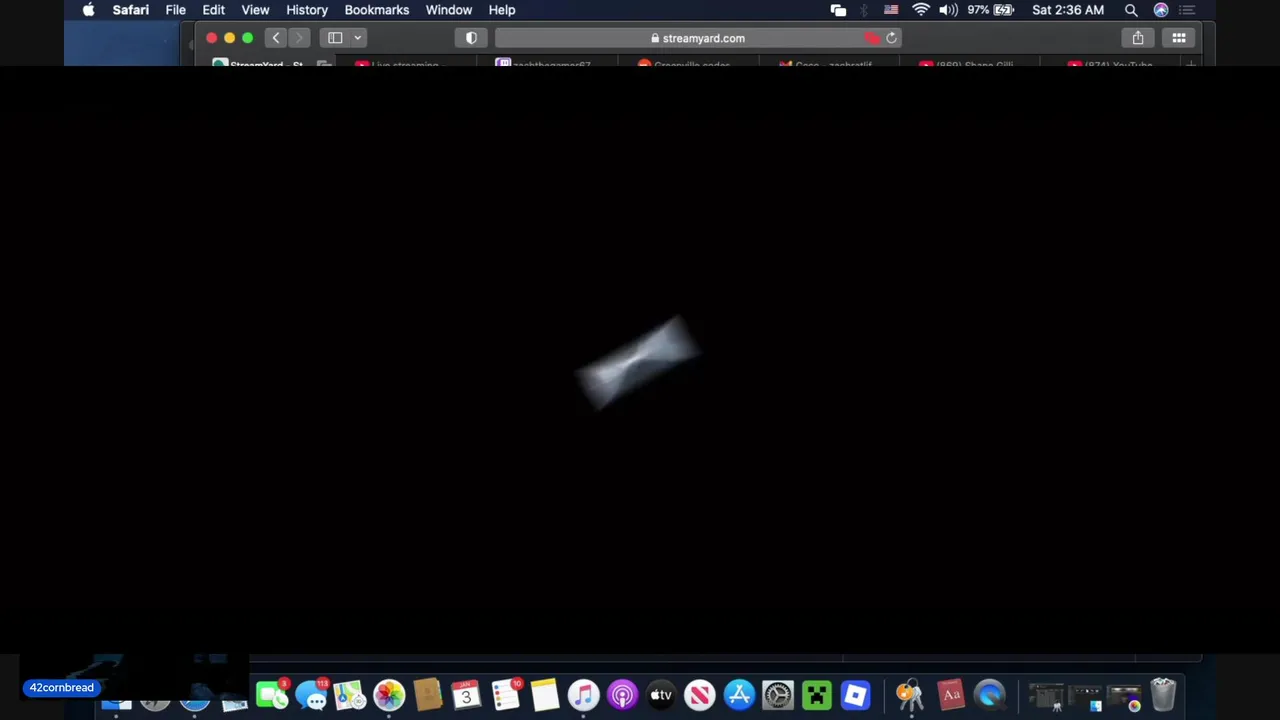Image resolution: width=1280 pixels, height=720 pixels.
Task: Open Keychain Access from the Dock
Action: pyautogui.click(x=910, y=695)
